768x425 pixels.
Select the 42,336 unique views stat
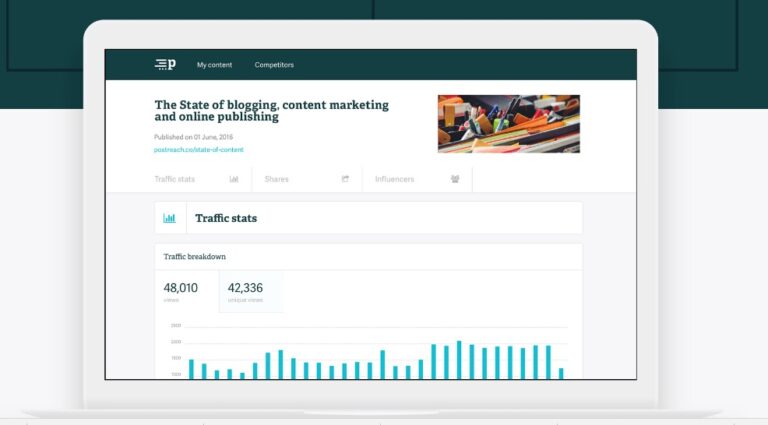pos(245,289)
